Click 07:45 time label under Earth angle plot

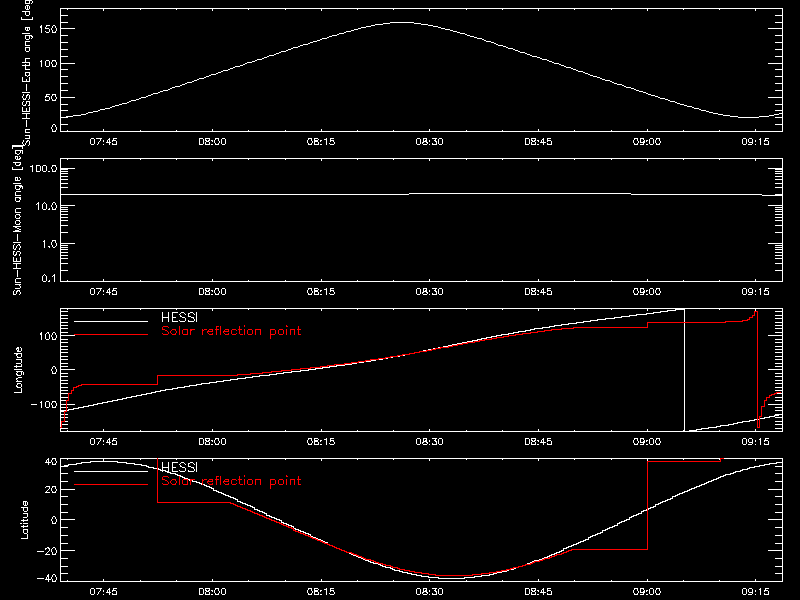(104, 142)
